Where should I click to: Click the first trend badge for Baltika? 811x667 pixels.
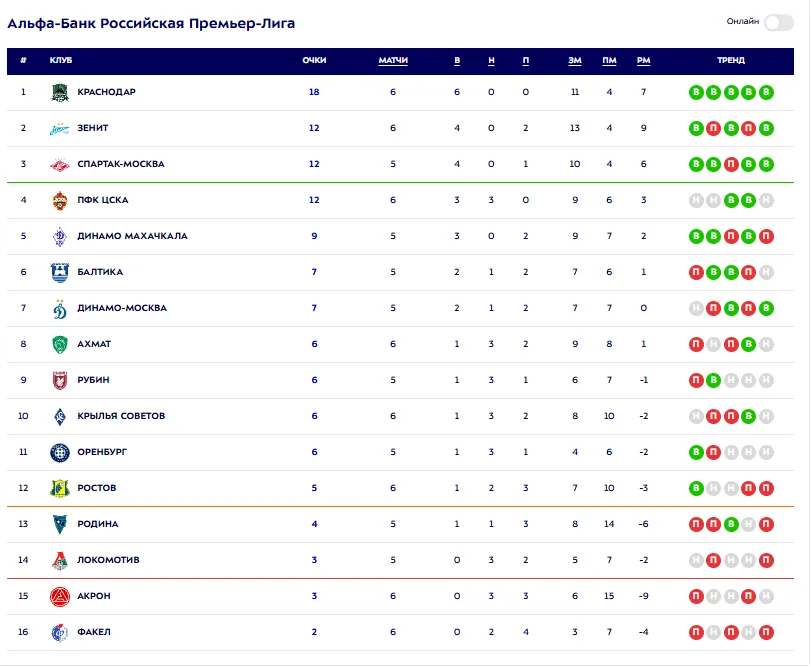point(696,272)
